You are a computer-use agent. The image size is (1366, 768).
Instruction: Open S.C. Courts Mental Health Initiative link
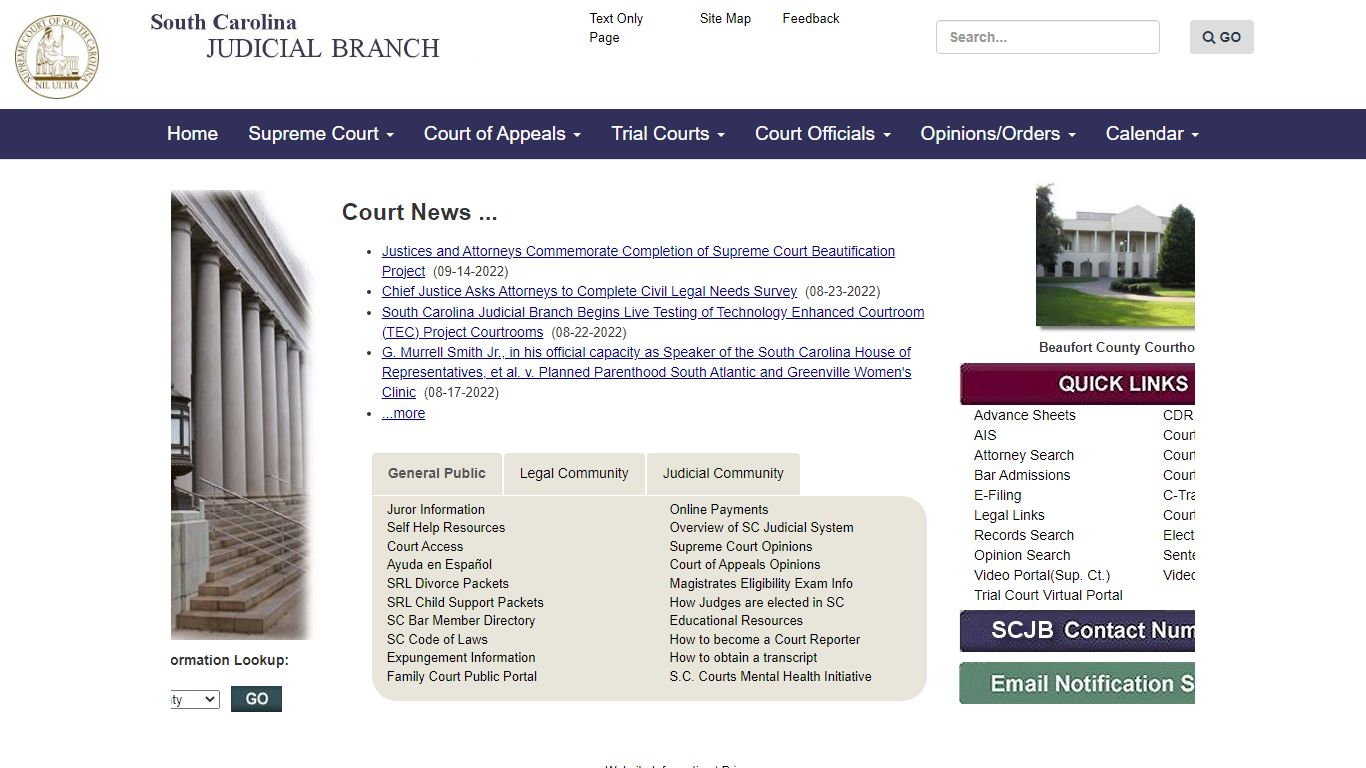tap(770, 677)
